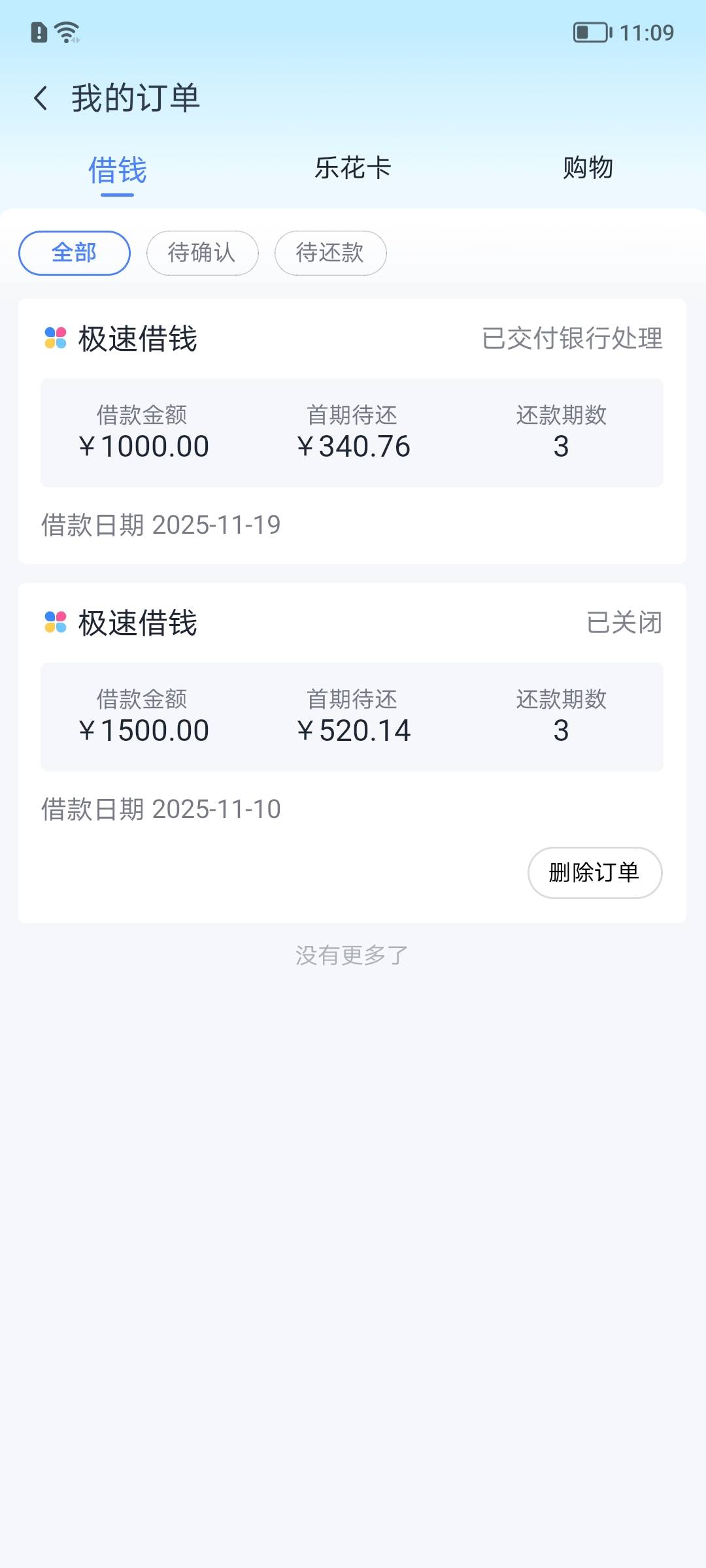Tap the Wi-Fi status icon
Viewport: 706px width, 1568px height.
point(67,32)
